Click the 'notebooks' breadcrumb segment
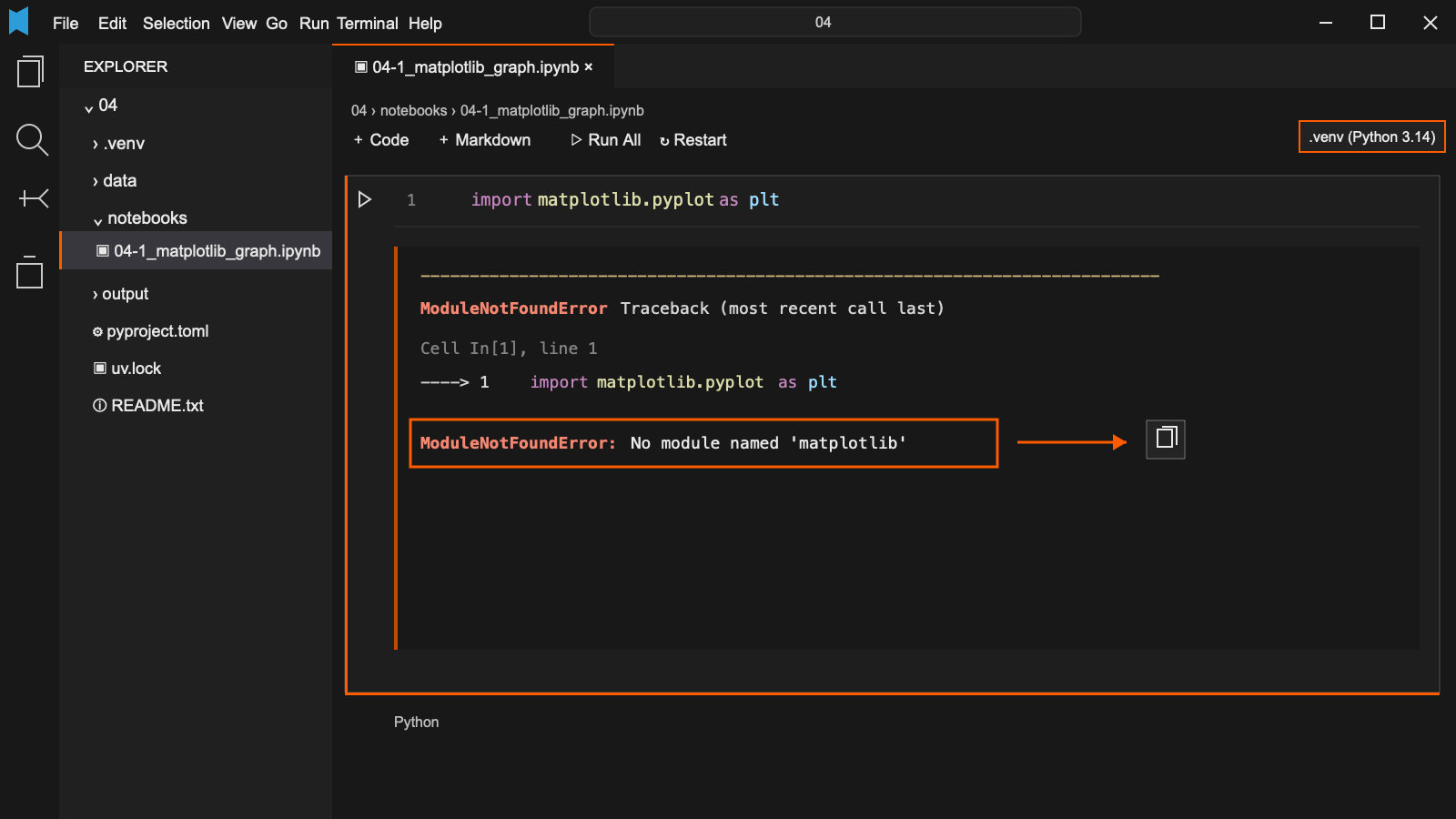The width and height of the screenshot is (1456, 819). [413, 110]
